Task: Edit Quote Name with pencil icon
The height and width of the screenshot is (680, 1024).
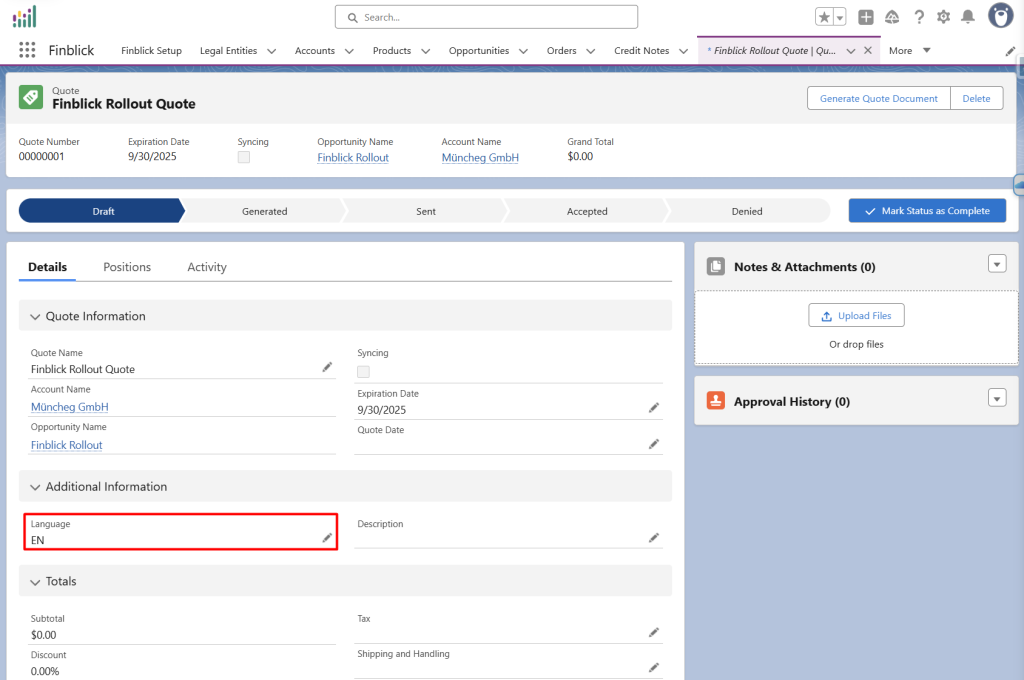Action: pyautogui.click(x=327, y=368)
